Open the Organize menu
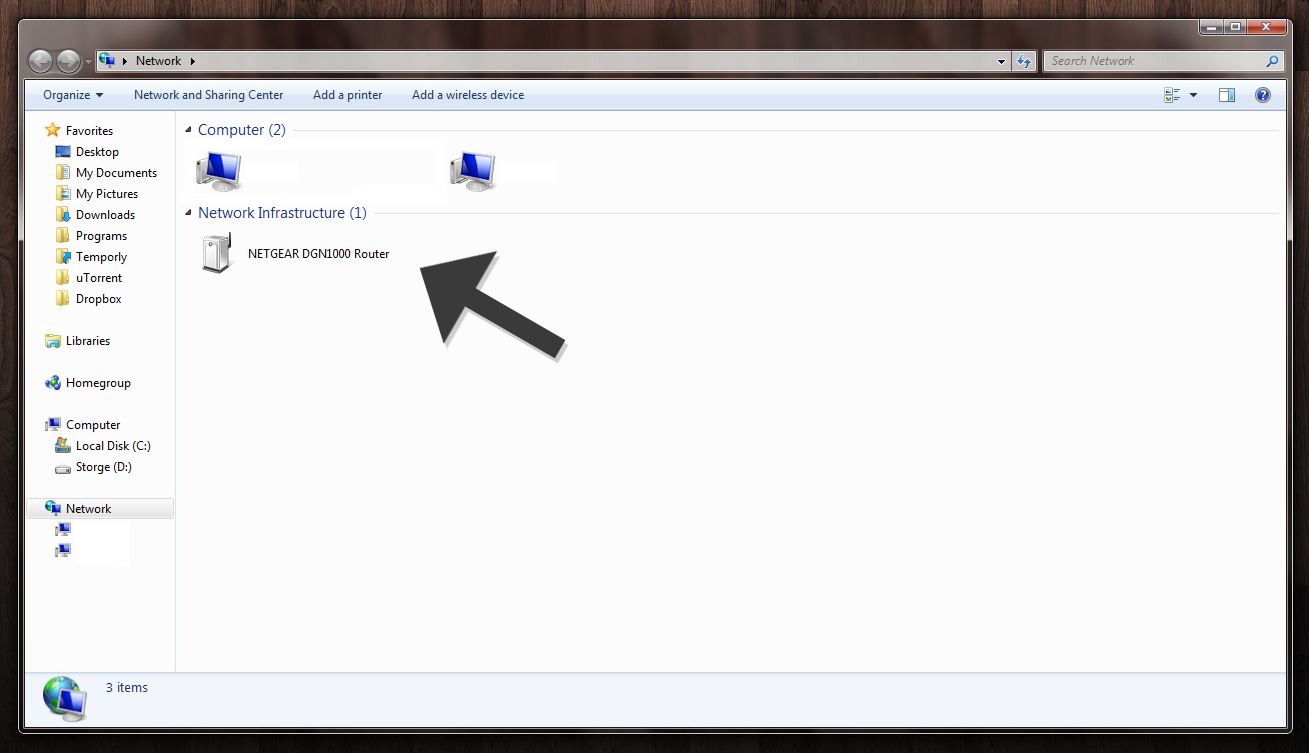Image resolution: width=1309 pixels, height=753 pixels. pyautogui.click(x=72, y=95)
